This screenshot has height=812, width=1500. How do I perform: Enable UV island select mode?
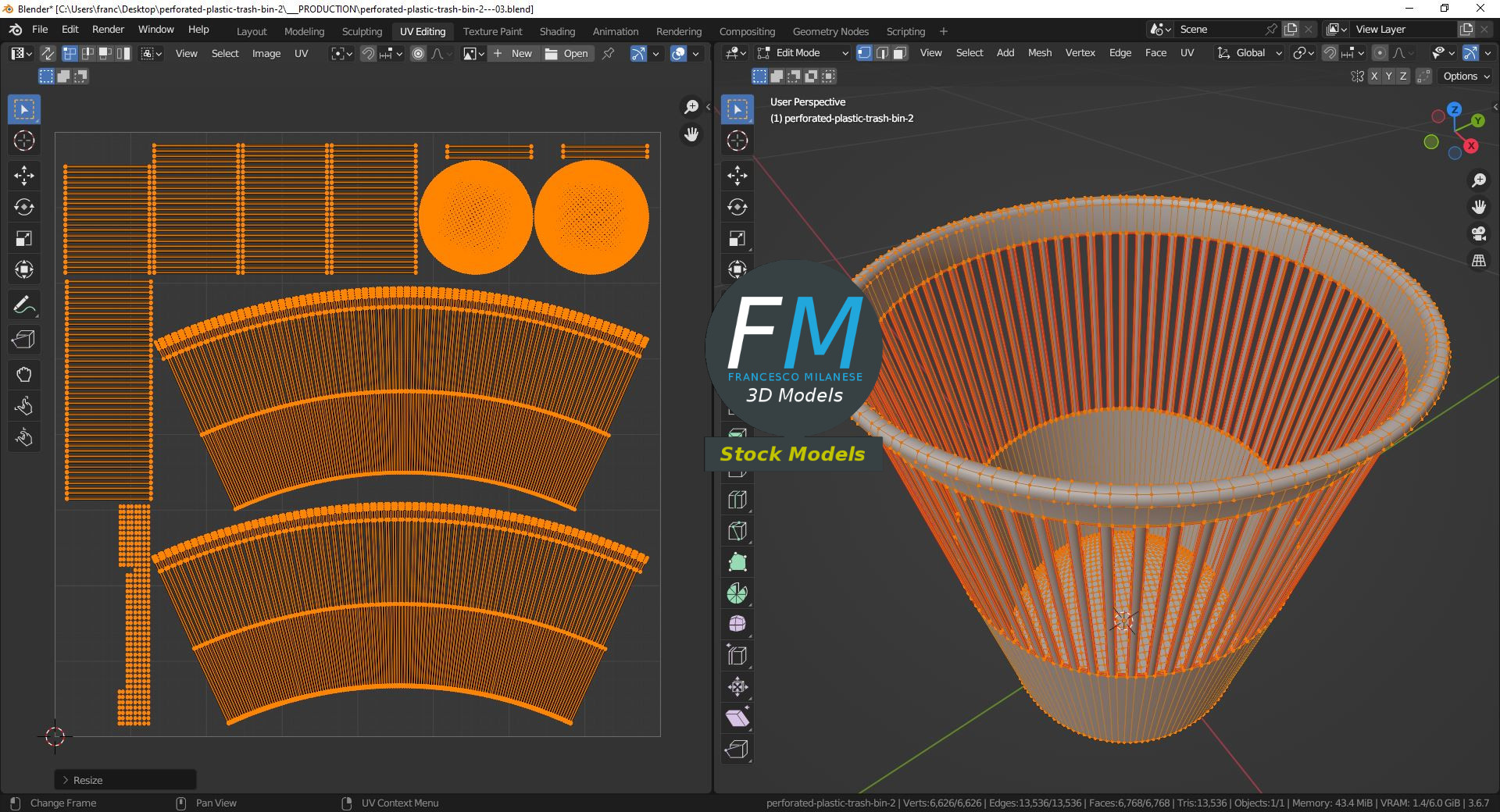(123, 53)
